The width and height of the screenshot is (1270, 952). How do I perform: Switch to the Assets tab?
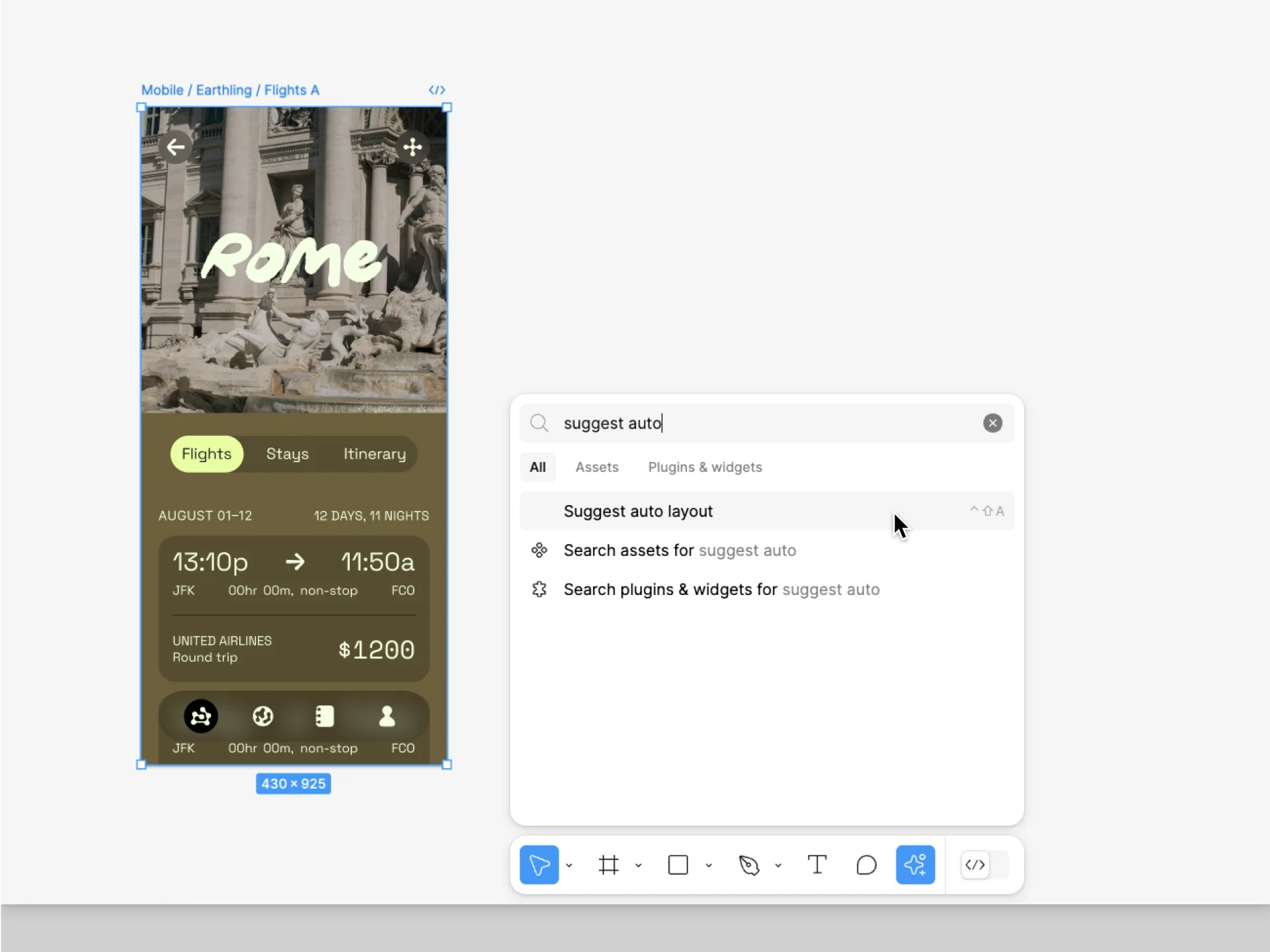[x=597, y=467]
